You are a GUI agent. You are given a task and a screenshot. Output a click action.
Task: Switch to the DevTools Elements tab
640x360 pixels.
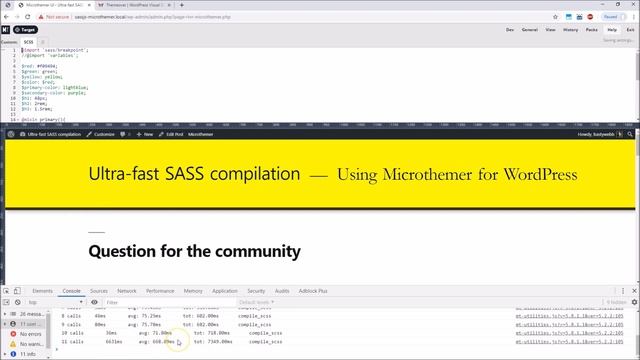(x=42, y=291)
